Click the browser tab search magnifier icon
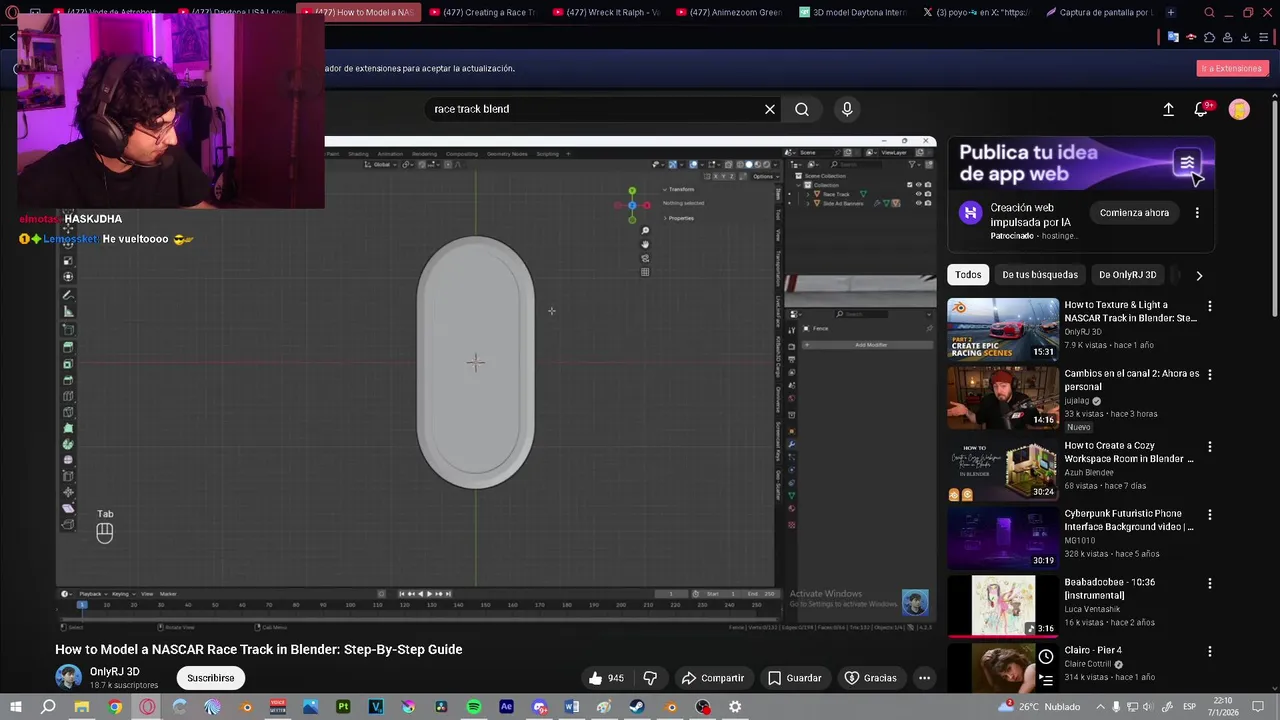This screenshot has width=1280, height=720. click(1210, 12)
